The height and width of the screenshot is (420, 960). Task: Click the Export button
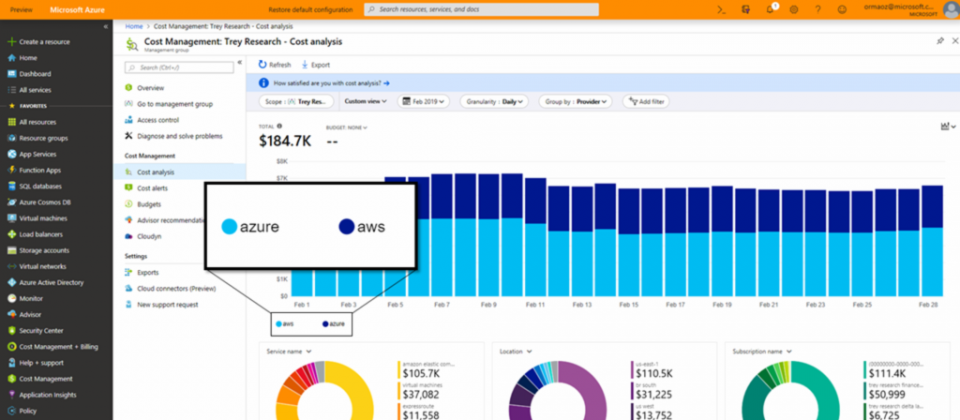click(315, 65)
